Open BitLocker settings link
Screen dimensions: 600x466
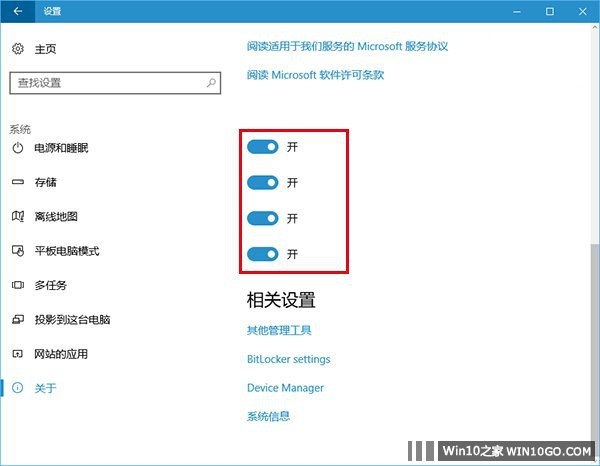[x=289, y=359]
